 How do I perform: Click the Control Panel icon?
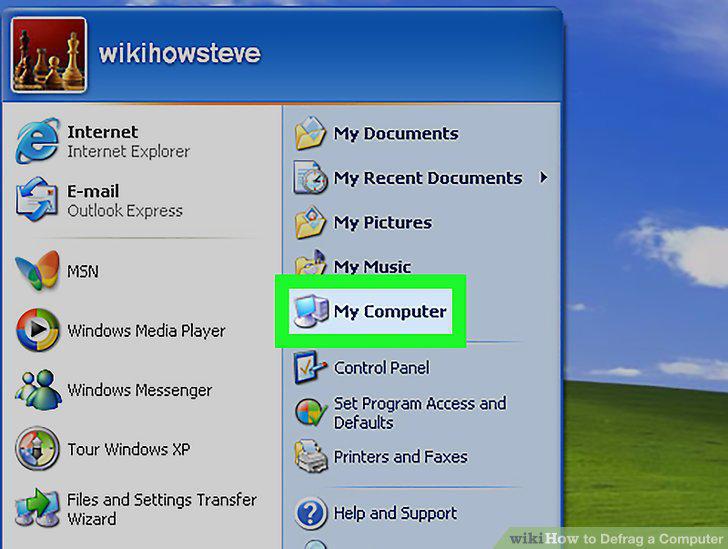click(x=310, y=367)
